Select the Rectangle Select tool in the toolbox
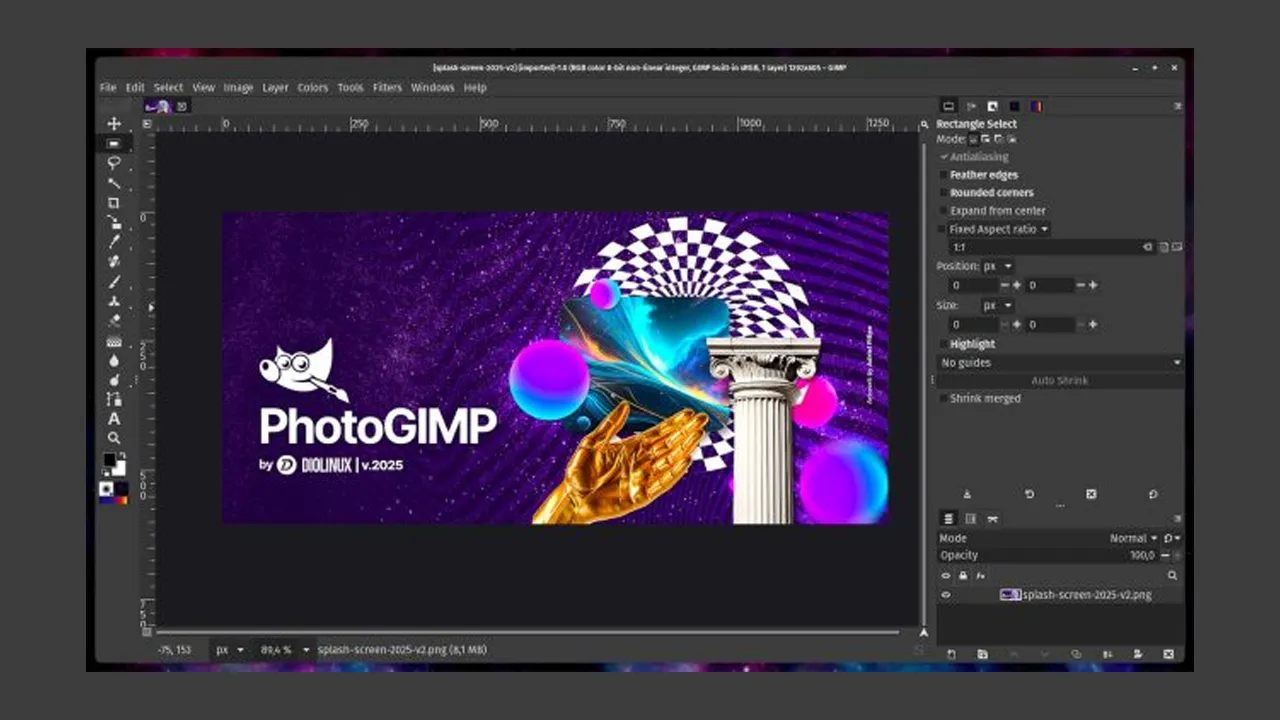 pyautogui.click(x=114, y=144)
